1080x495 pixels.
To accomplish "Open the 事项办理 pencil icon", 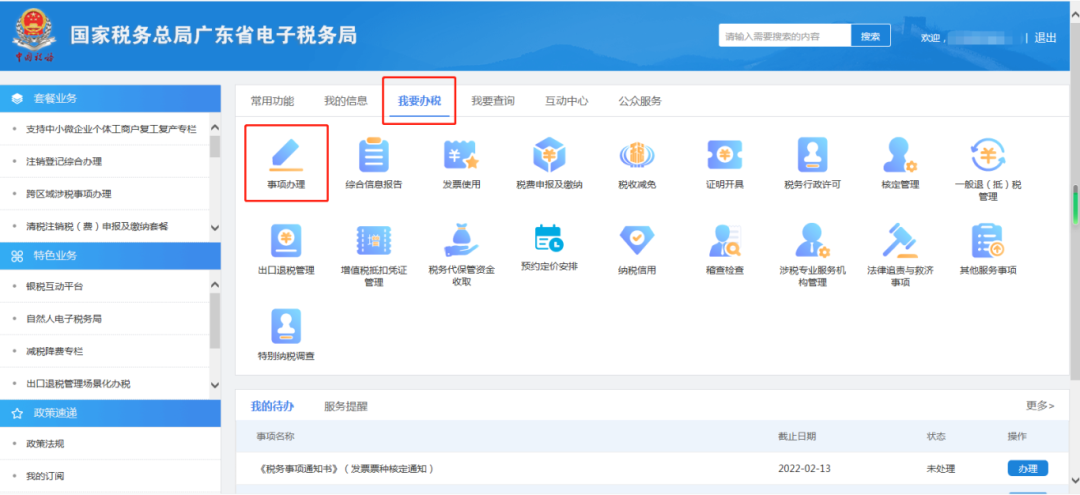I will [286, 154].
